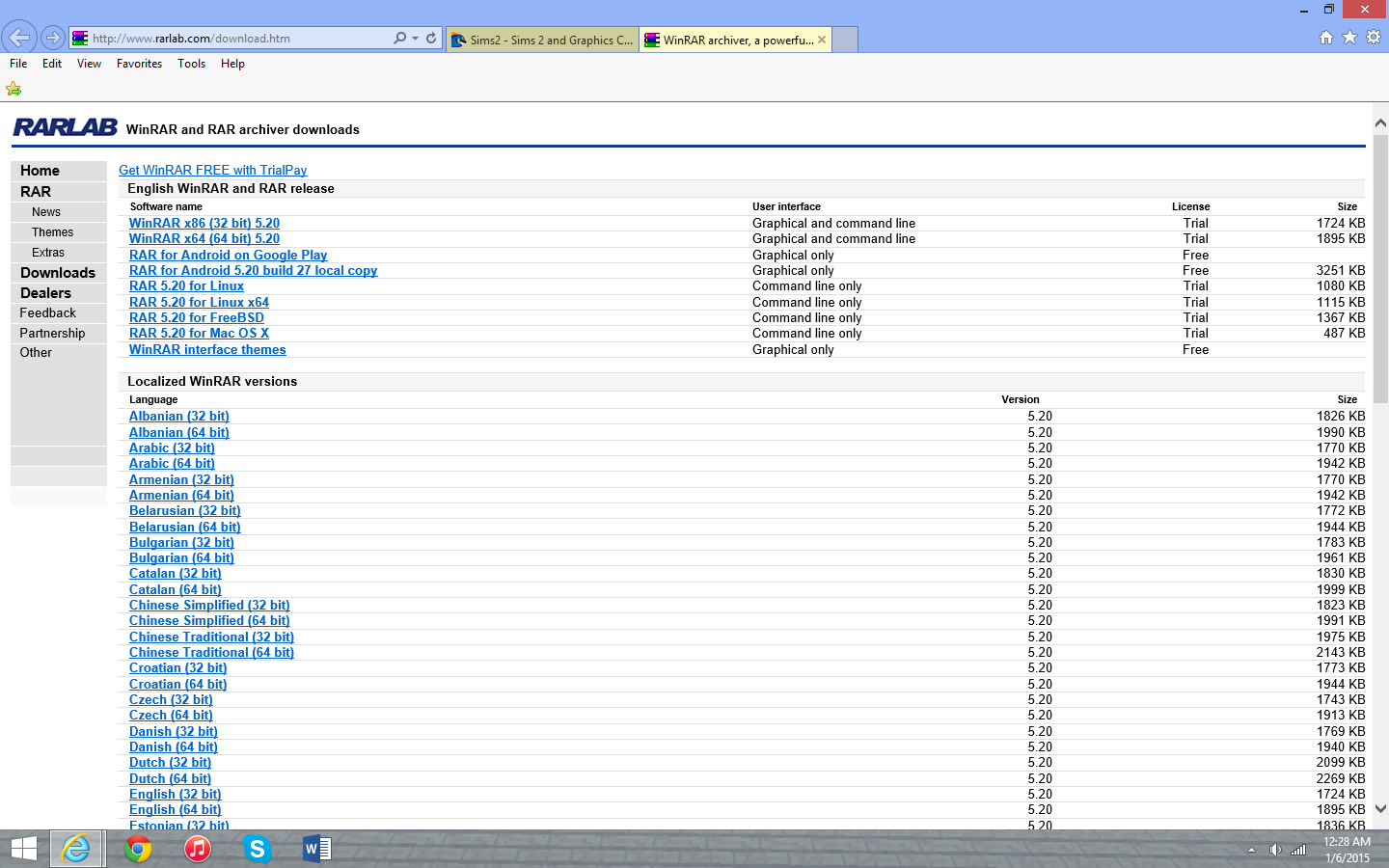Open the Get WinRAR FREE with TrialPay link

[x=212, y=170]
